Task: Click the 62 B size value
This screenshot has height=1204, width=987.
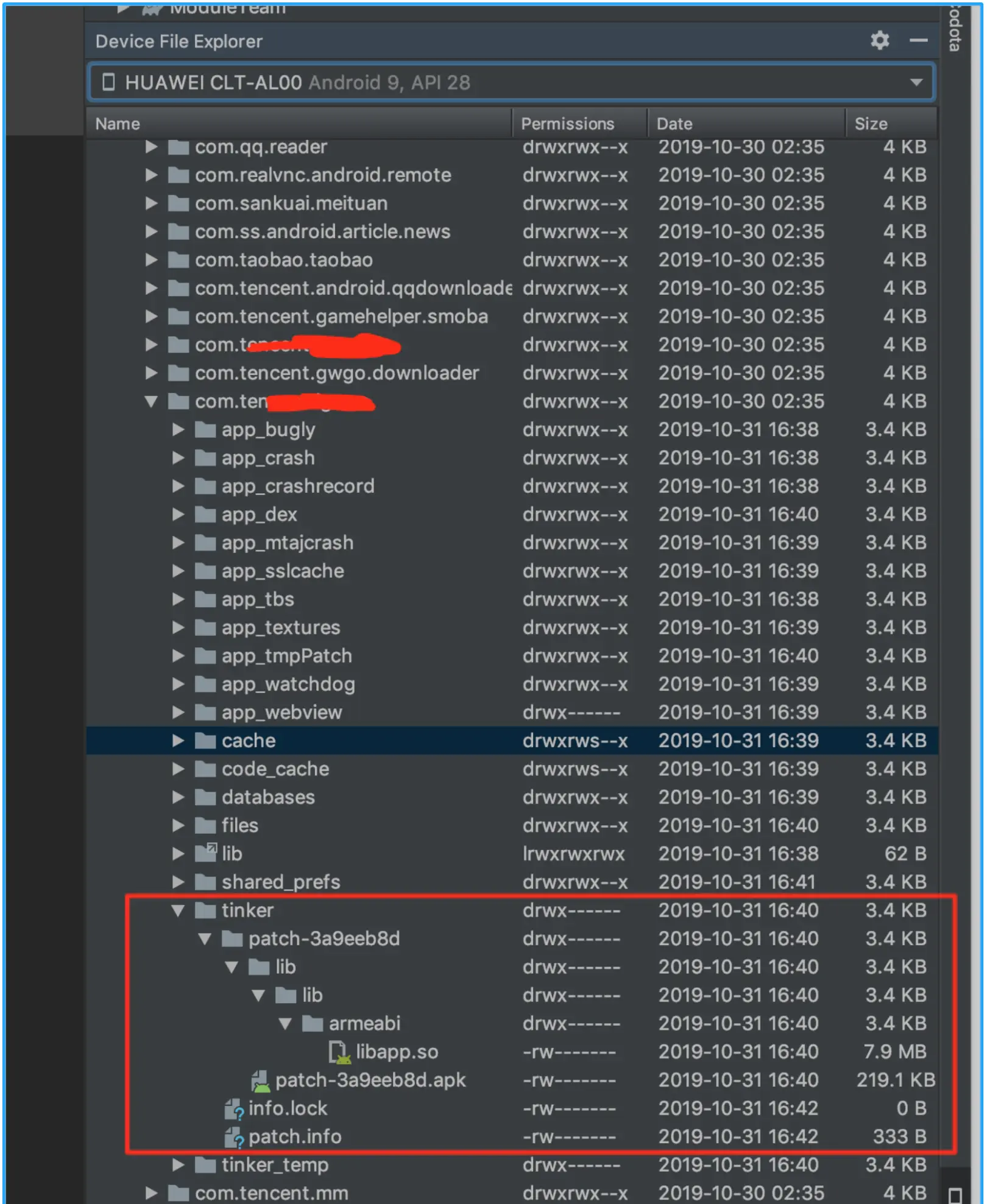Action: 905,854
